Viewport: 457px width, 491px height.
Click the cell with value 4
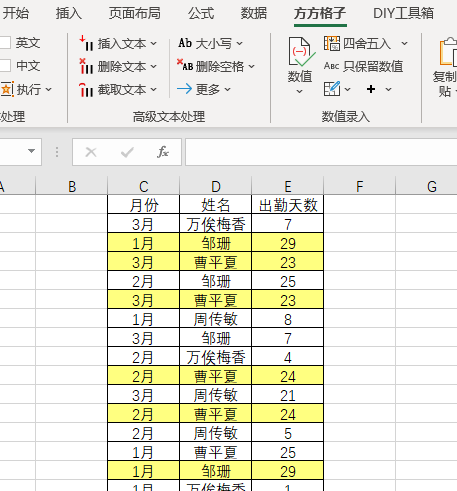(x=288, y=357)
